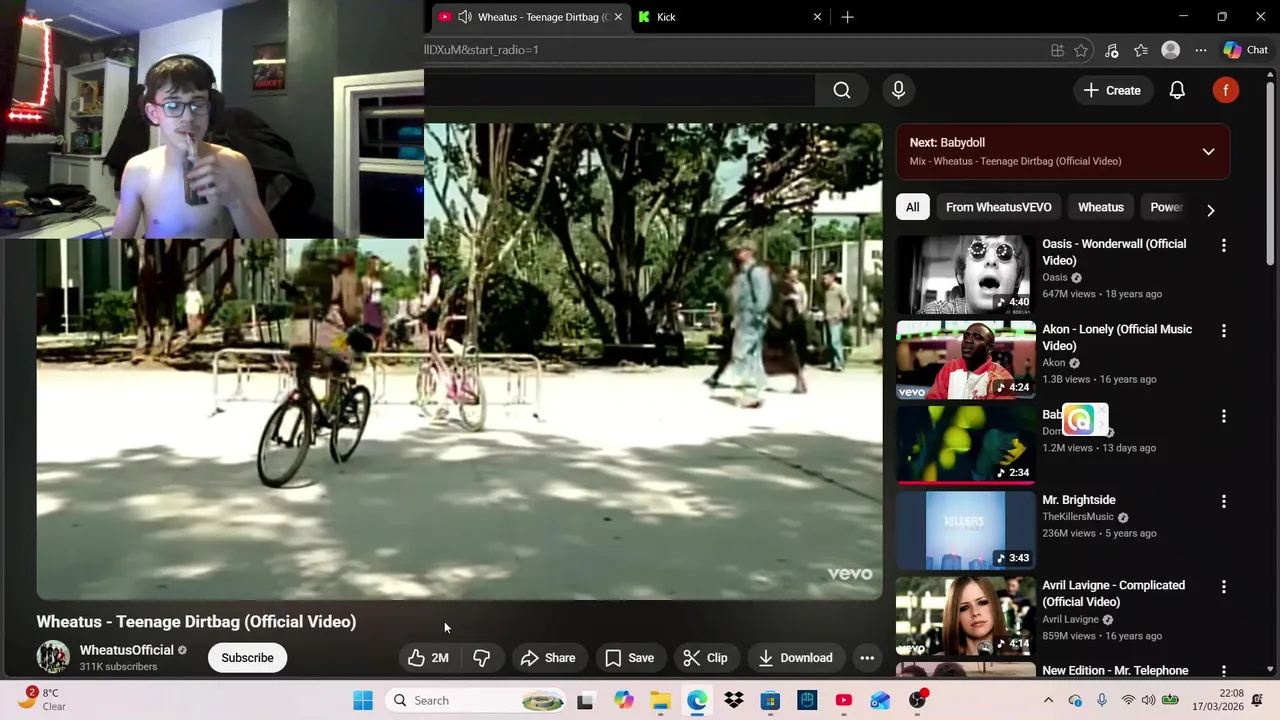The height and width of the screenshot is (720, 1280).
Task: Click the Create button
Action: (x=1112, y=90)
